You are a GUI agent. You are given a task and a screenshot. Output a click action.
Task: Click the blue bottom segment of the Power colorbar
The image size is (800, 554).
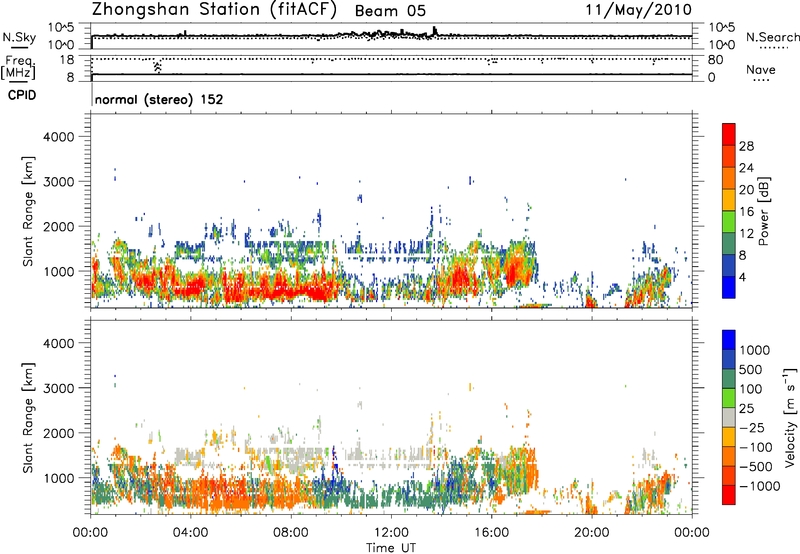(x=729, y=287)
